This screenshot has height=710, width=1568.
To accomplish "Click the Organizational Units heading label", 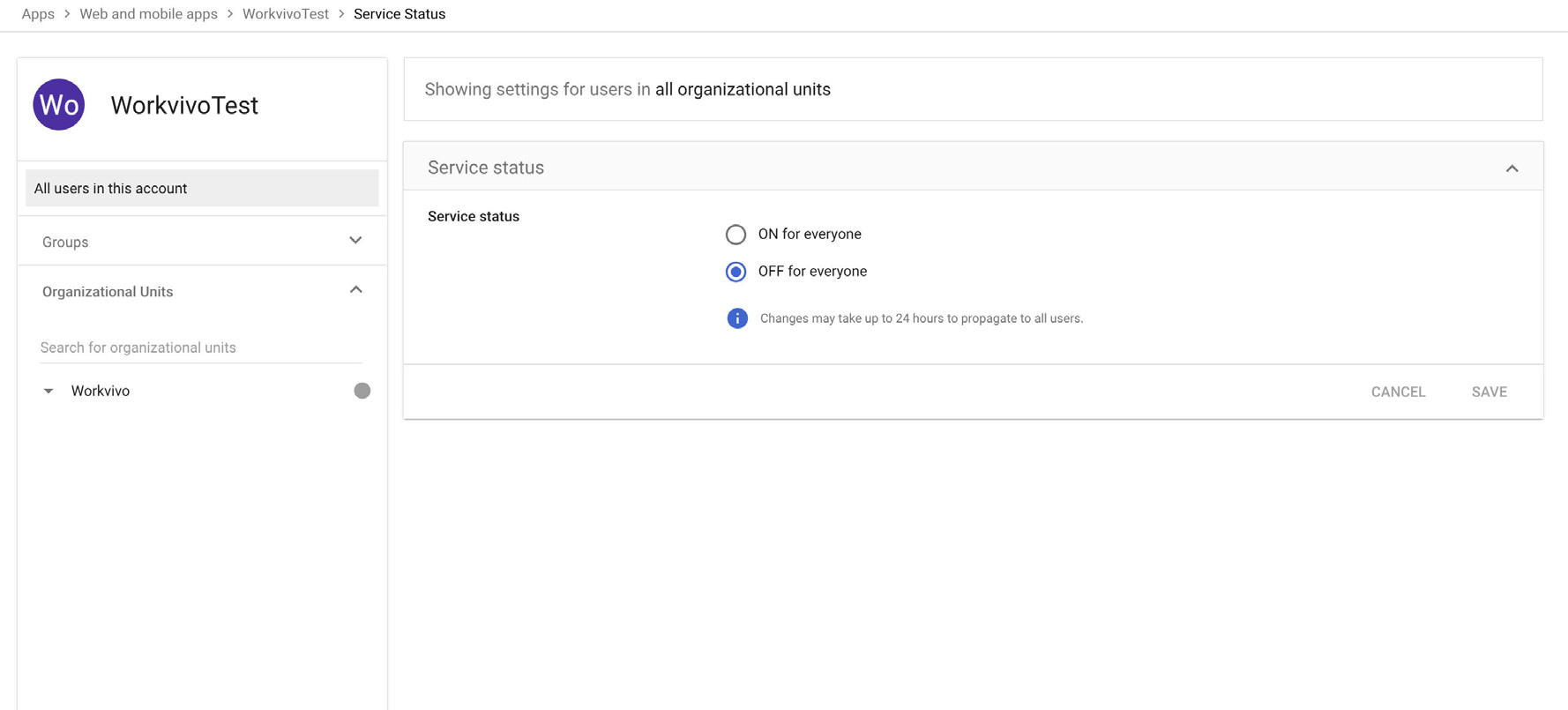I will coord(108,292).
